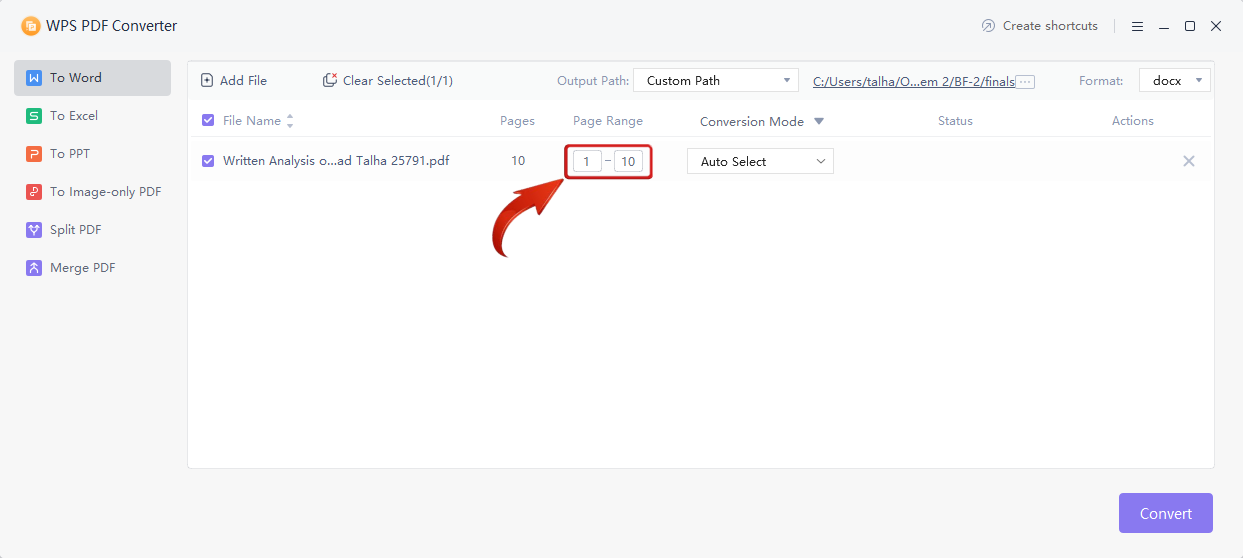Browse output folder with the ellipsis button
The width and height of the screenshot is (1243, 558).
pos(1025,82)
